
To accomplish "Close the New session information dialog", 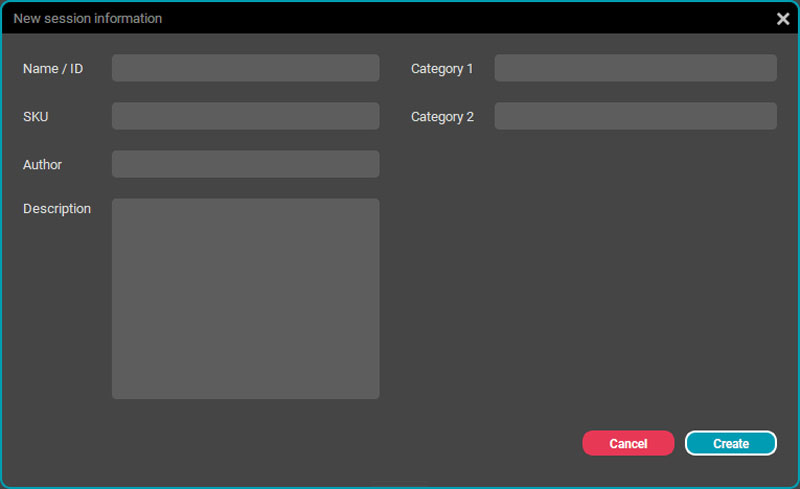I will [783, 19].
